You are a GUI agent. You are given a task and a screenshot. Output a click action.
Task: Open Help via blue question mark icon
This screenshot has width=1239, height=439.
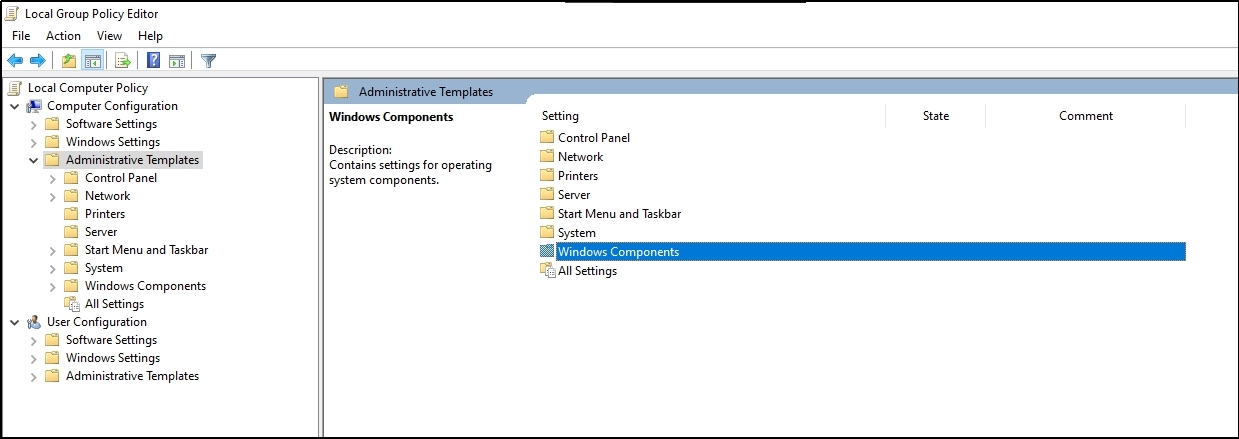click(154, 61)
